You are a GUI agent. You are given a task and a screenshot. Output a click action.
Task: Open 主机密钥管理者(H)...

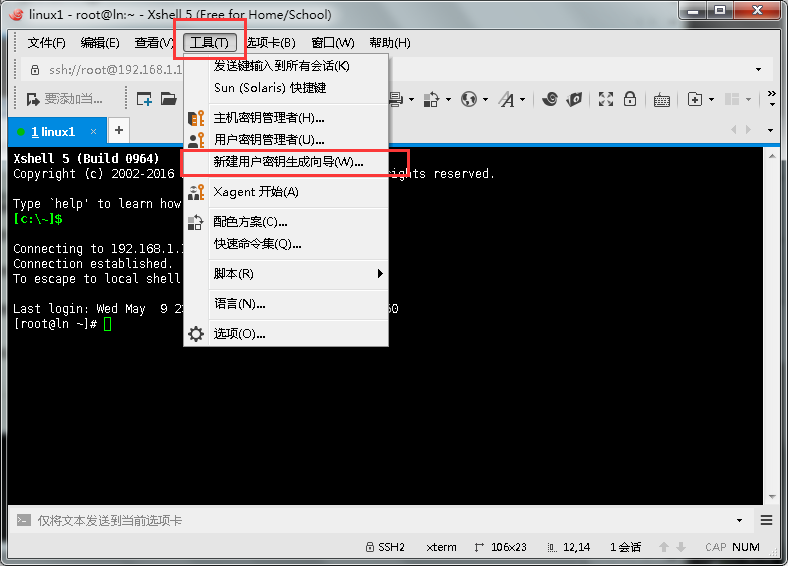(x=286, y=118)
